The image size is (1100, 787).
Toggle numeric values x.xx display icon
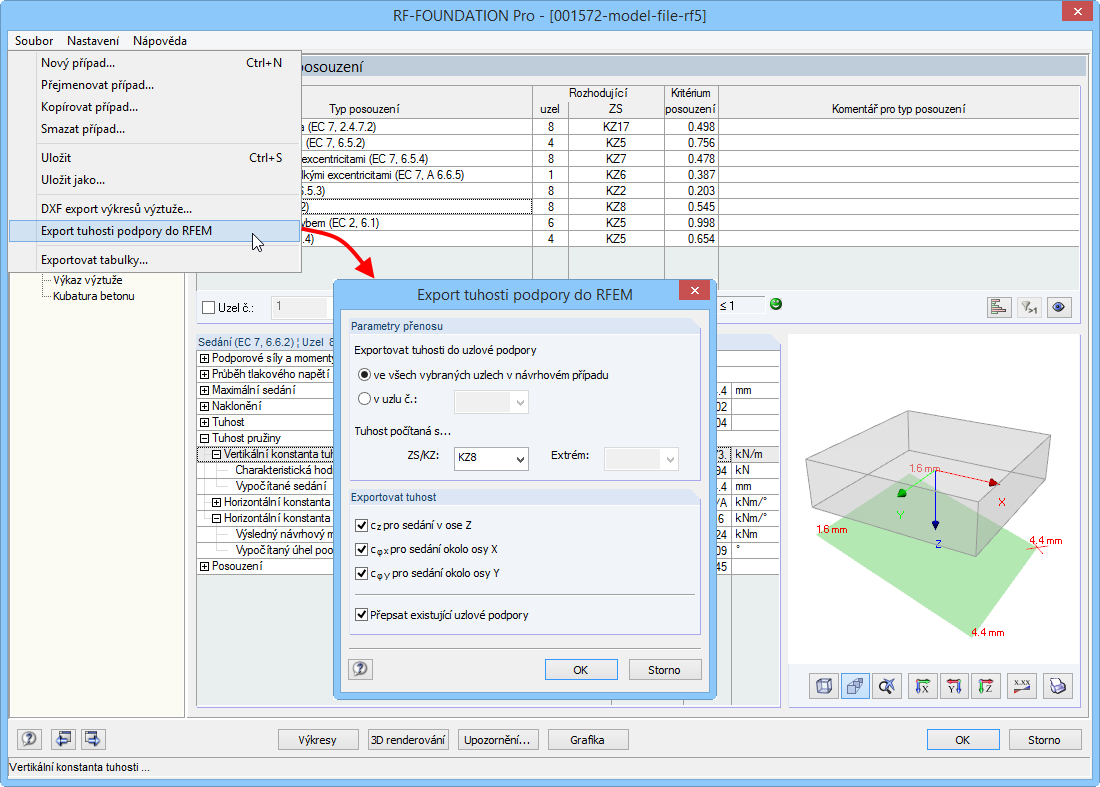(x=1022, y=686)
